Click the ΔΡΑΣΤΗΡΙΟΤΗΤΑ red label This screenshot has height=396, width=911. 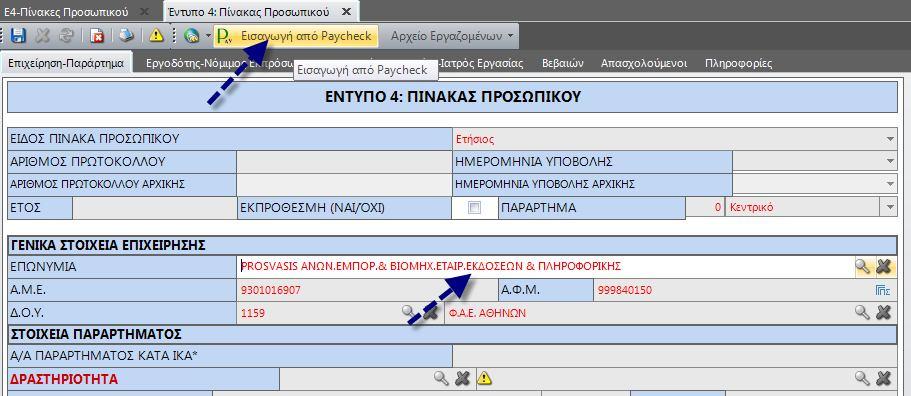(x=64, y=380)
